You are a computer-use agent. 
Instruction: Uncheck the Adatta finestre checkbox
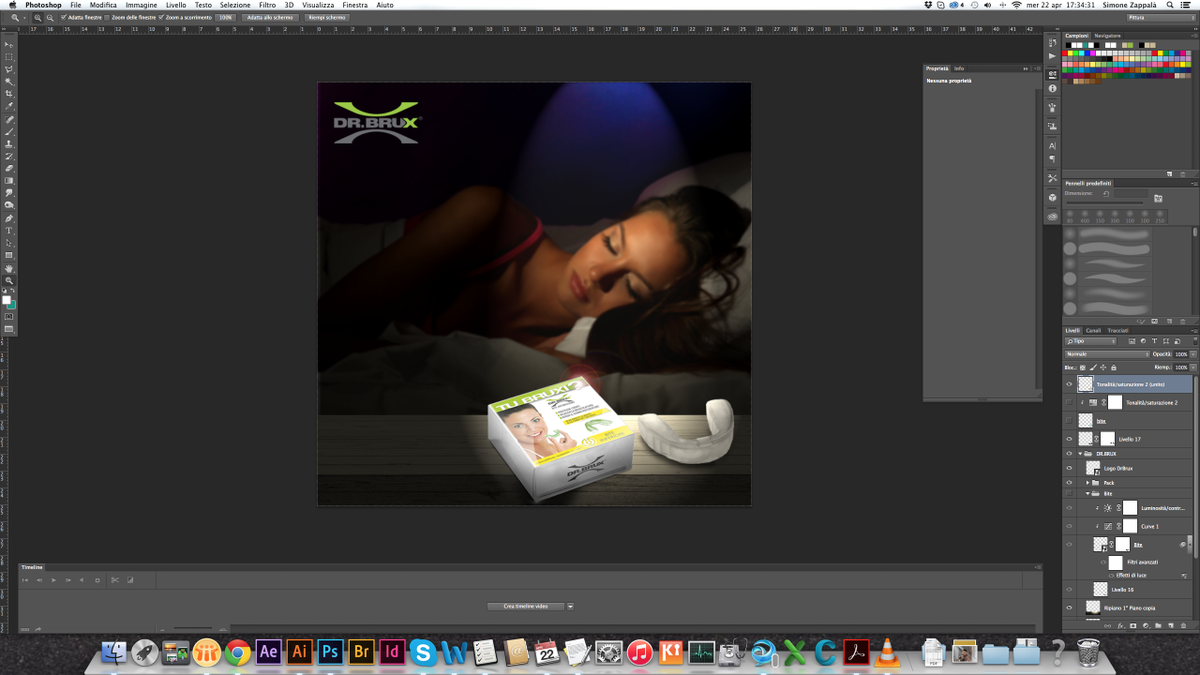pos(64,17)
